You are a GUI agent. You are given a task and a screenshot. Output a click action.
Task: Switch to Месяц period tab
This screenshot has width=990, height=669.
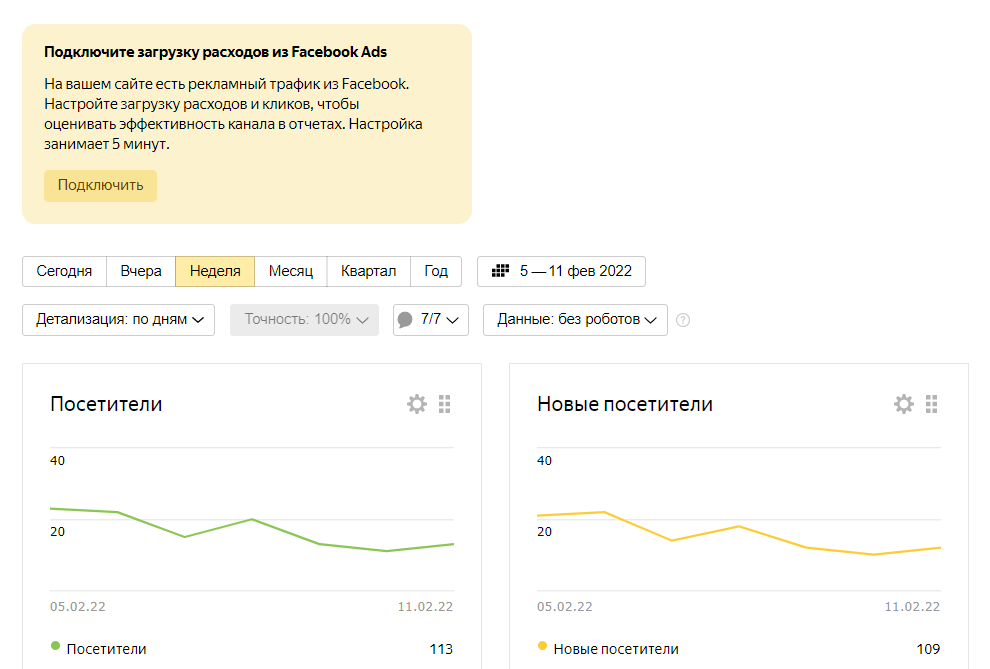pyautogui.click(x=290, y=271)
